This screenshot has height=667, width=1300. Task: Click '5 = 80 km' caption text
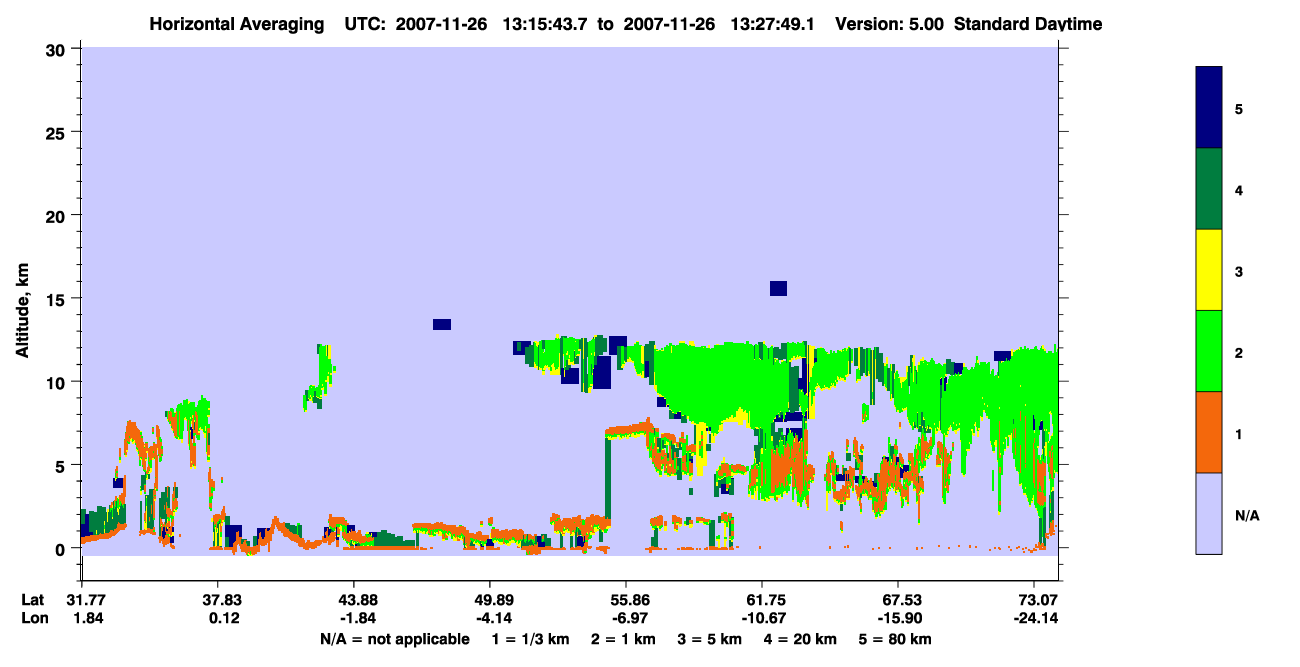coord(897,638)
